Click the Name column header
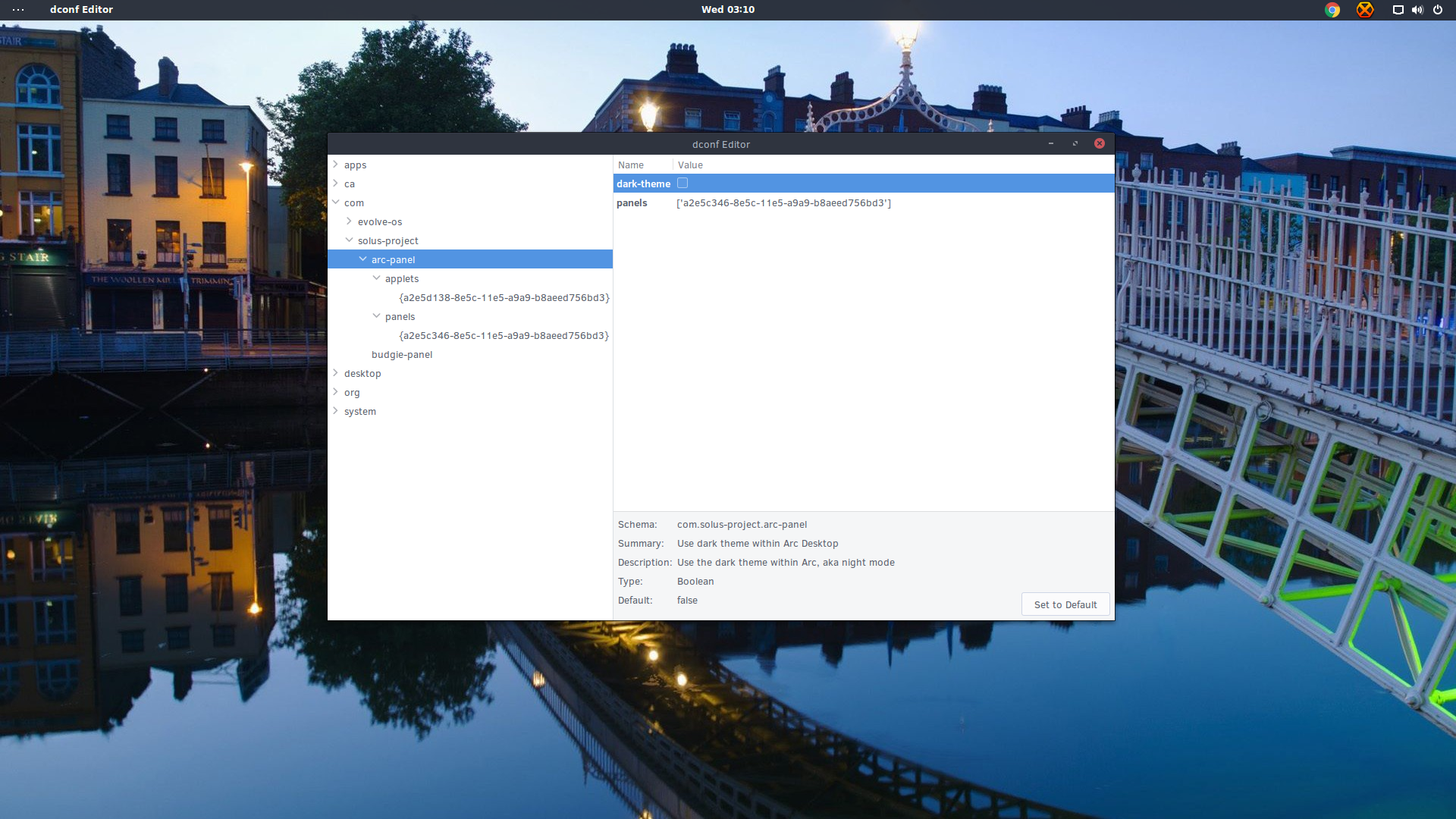 643,165
